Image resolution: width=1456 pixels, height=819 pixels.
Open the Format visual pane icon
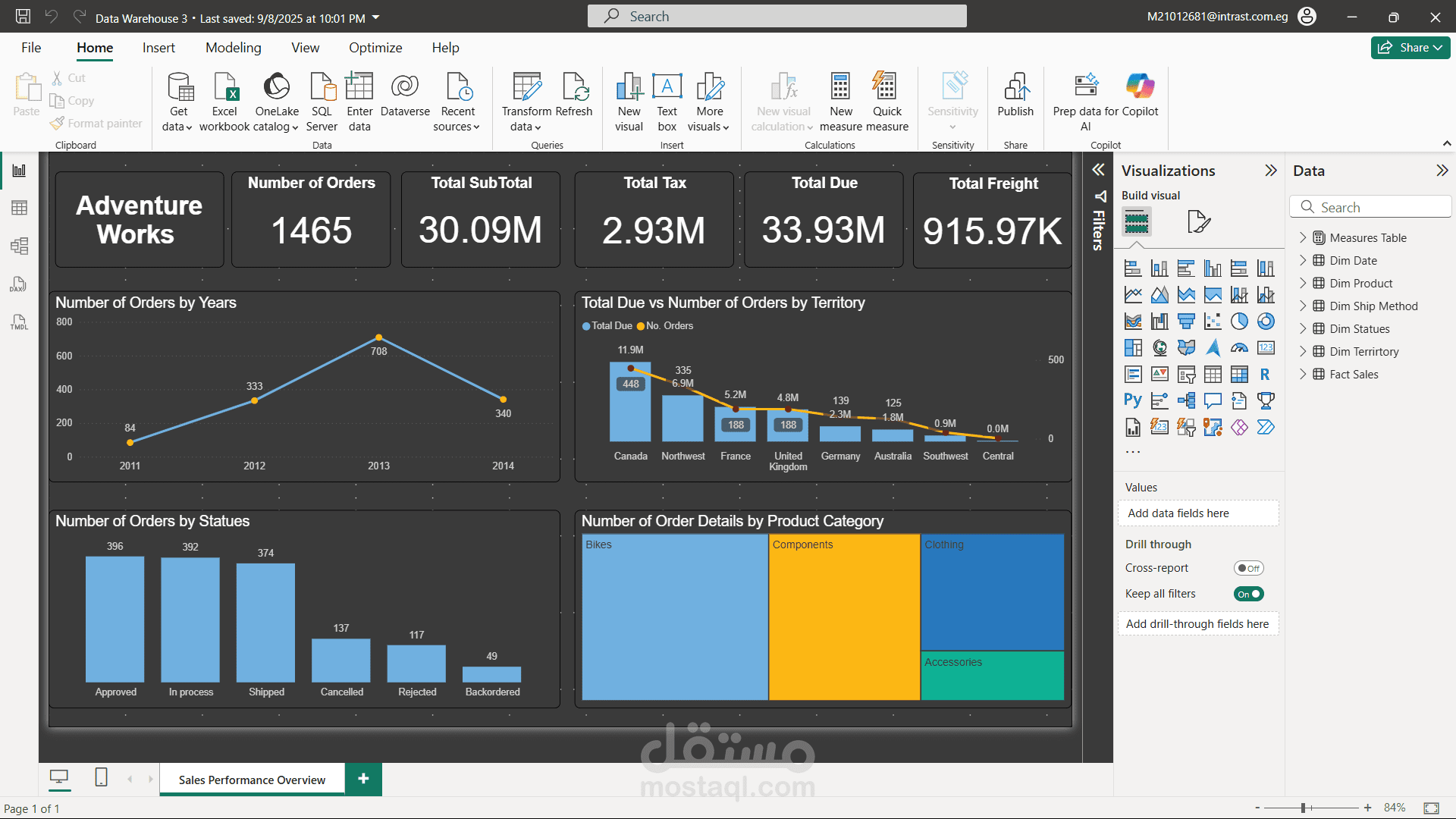[x=1198, y=222]
